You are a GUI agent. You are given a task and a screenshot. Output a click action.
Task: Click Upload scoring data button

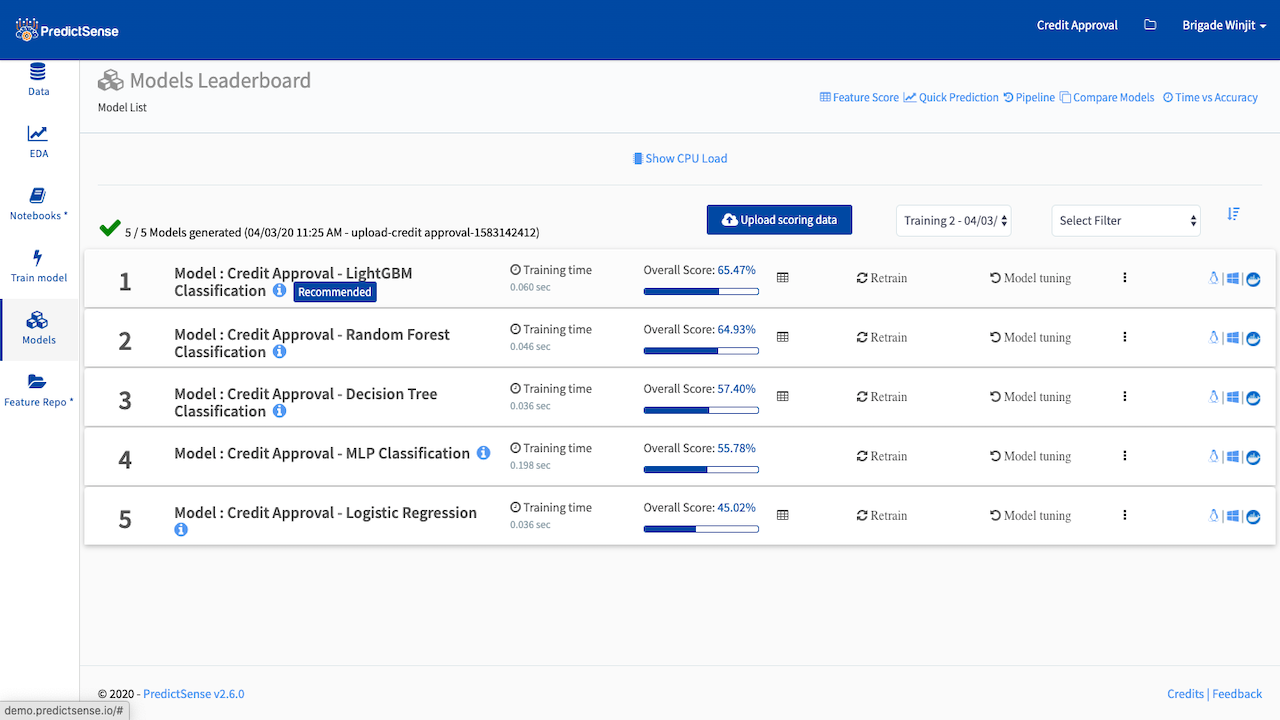click(779, 220)
